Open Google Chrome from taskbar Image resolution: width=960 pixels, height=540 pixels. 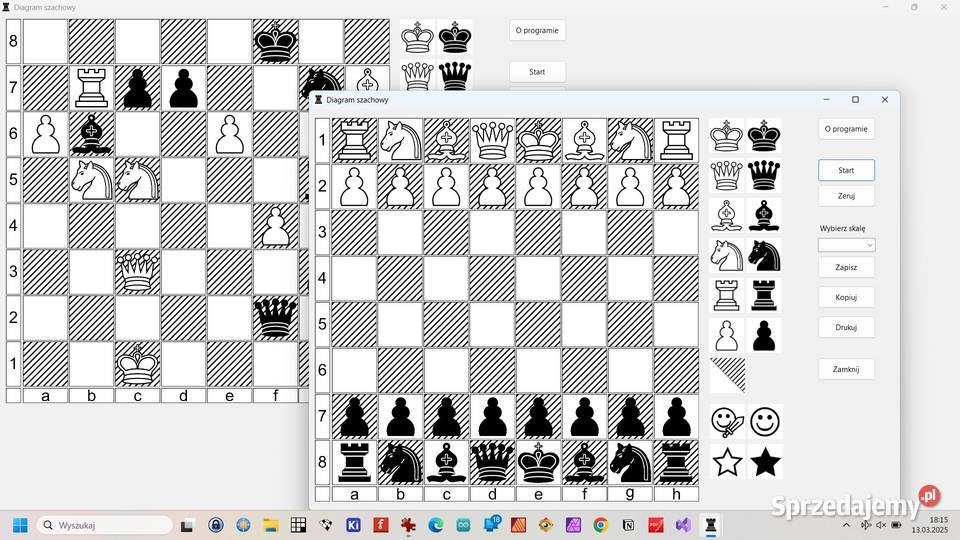[601, 525]
